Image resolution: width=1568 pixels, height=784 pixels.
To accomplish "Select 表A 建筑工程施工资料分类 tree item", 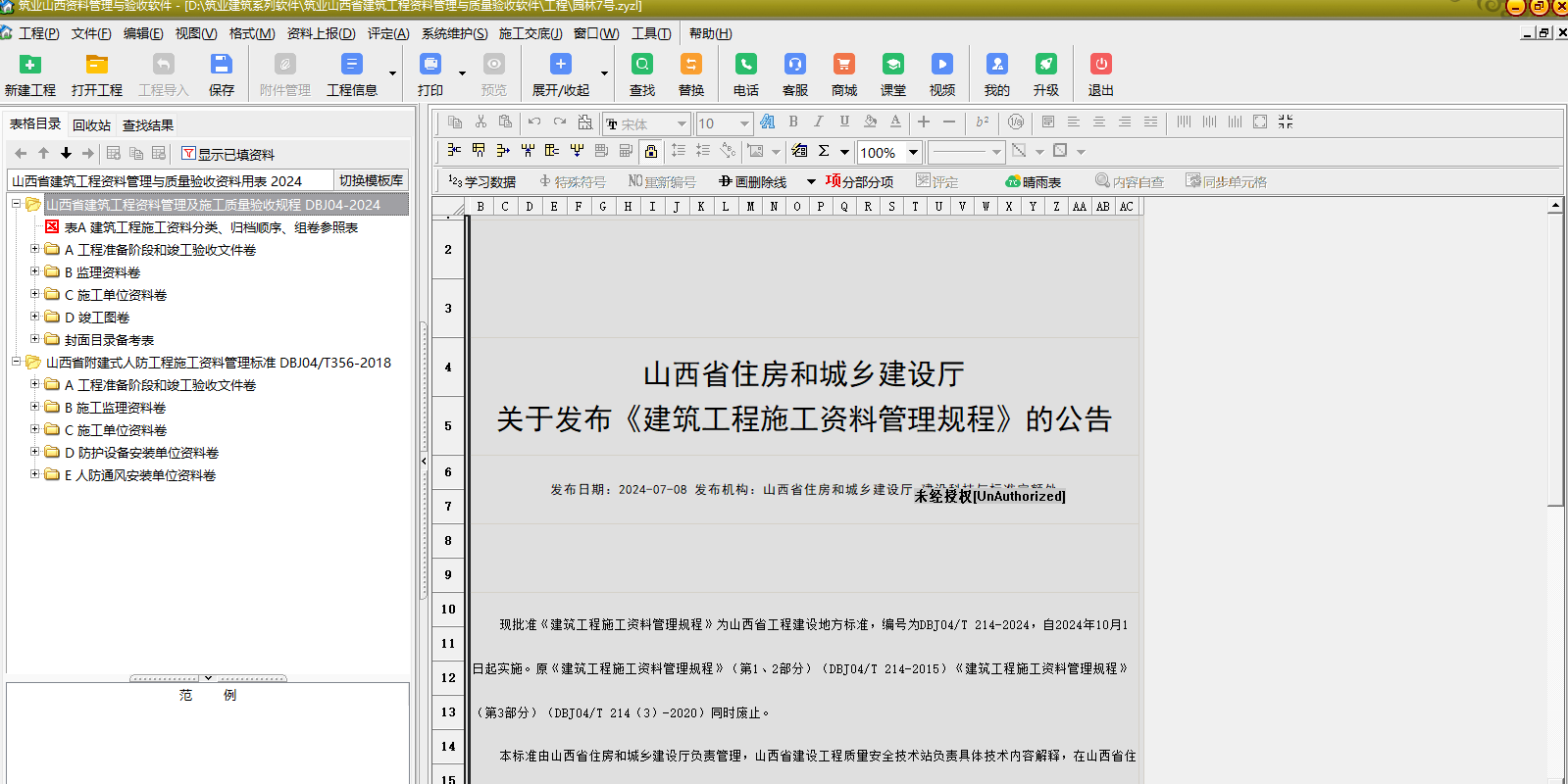I will point(211,227).
